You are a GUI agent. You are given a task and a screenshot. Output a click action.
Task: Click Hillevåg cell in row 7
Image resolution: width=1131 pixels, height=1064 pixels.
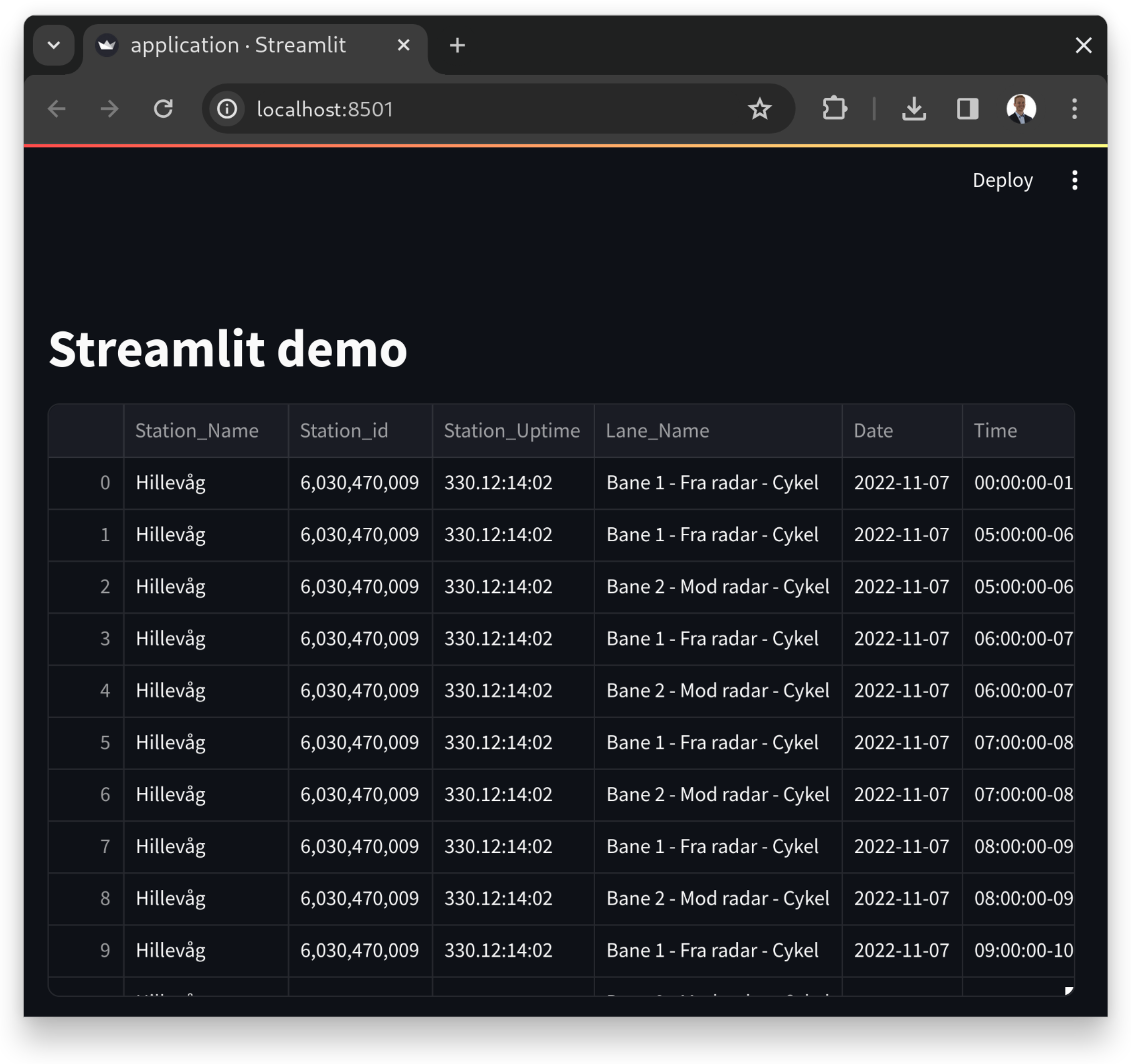click(x=206, y=846)
